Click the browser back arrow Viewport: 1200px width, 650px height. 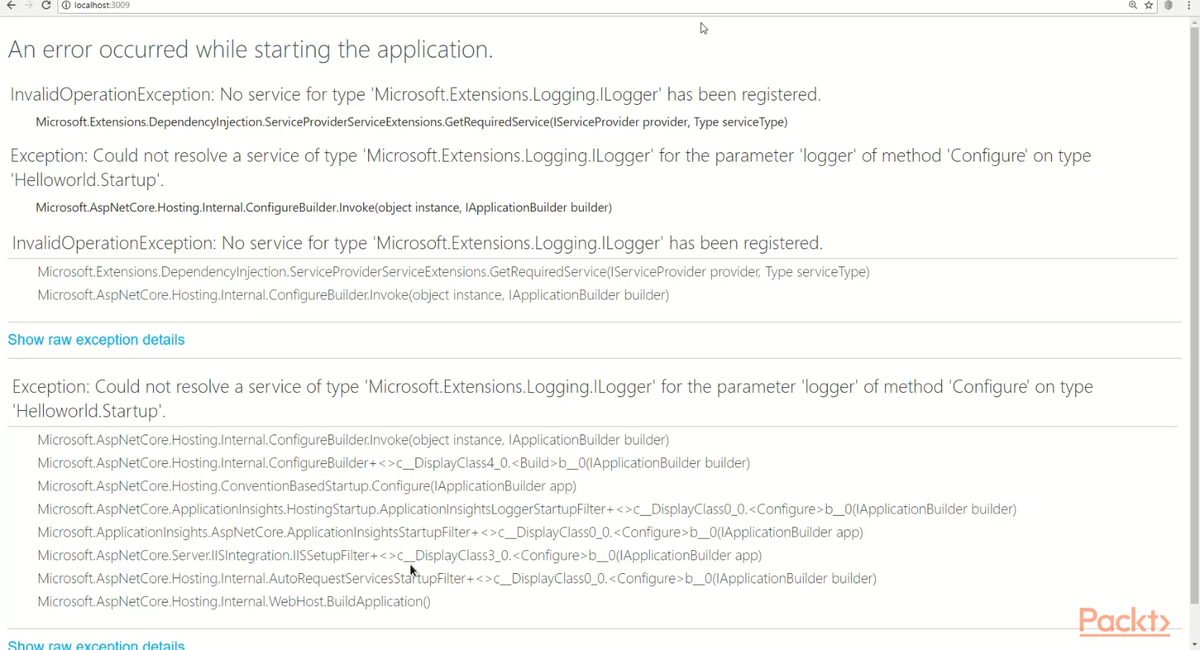10,6
